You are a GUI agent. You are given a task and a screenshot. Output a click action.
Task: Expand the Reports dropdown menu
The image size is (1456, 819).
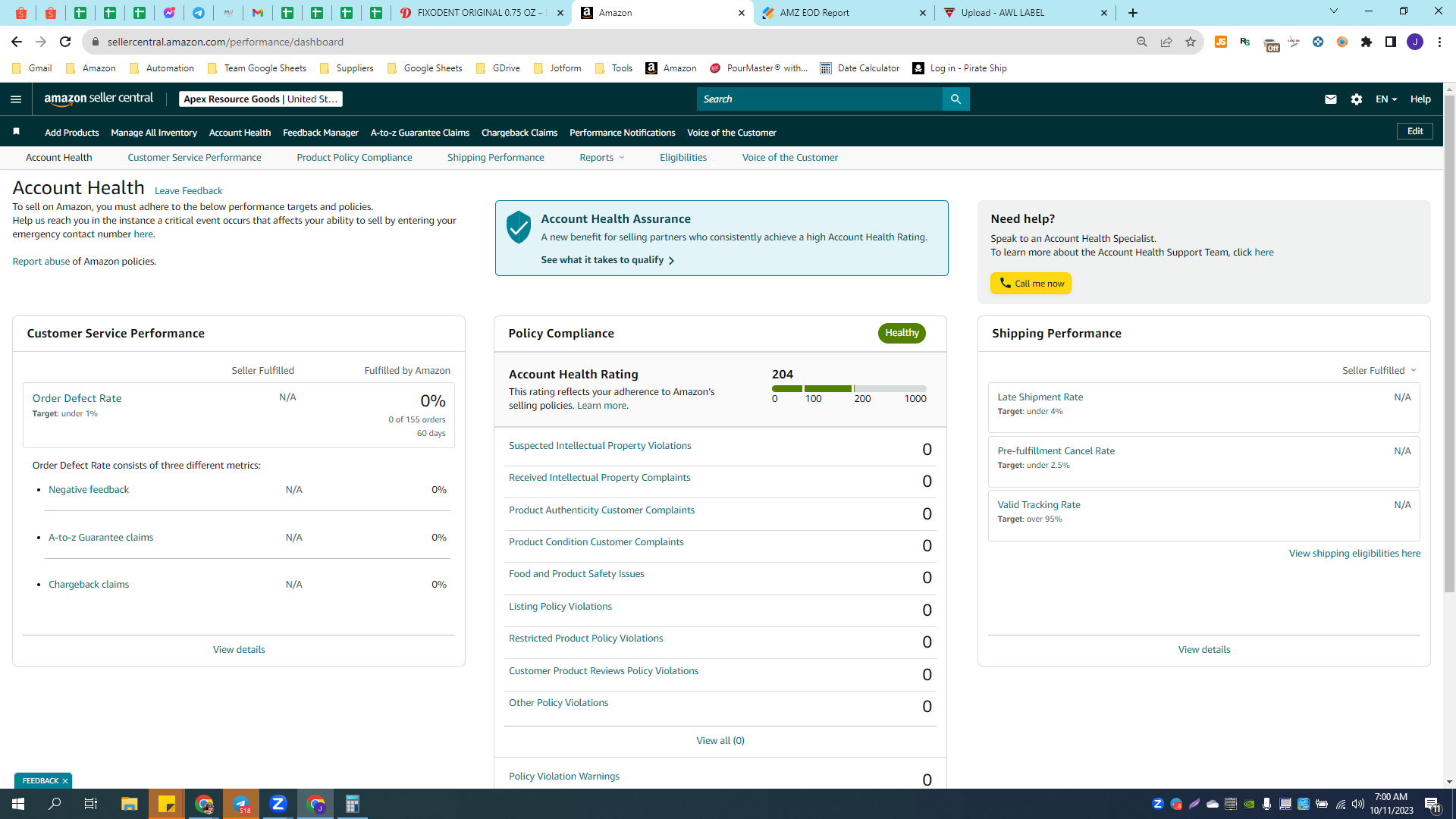(x=602, y=158)
